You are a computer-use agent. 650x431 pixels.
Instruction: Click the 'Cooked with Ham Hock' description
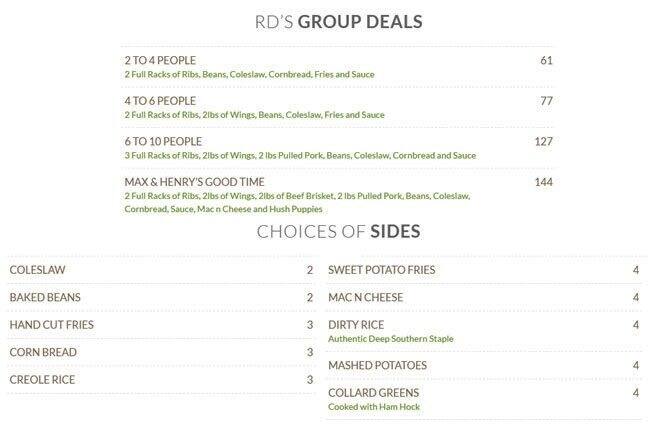click(375, 407)
